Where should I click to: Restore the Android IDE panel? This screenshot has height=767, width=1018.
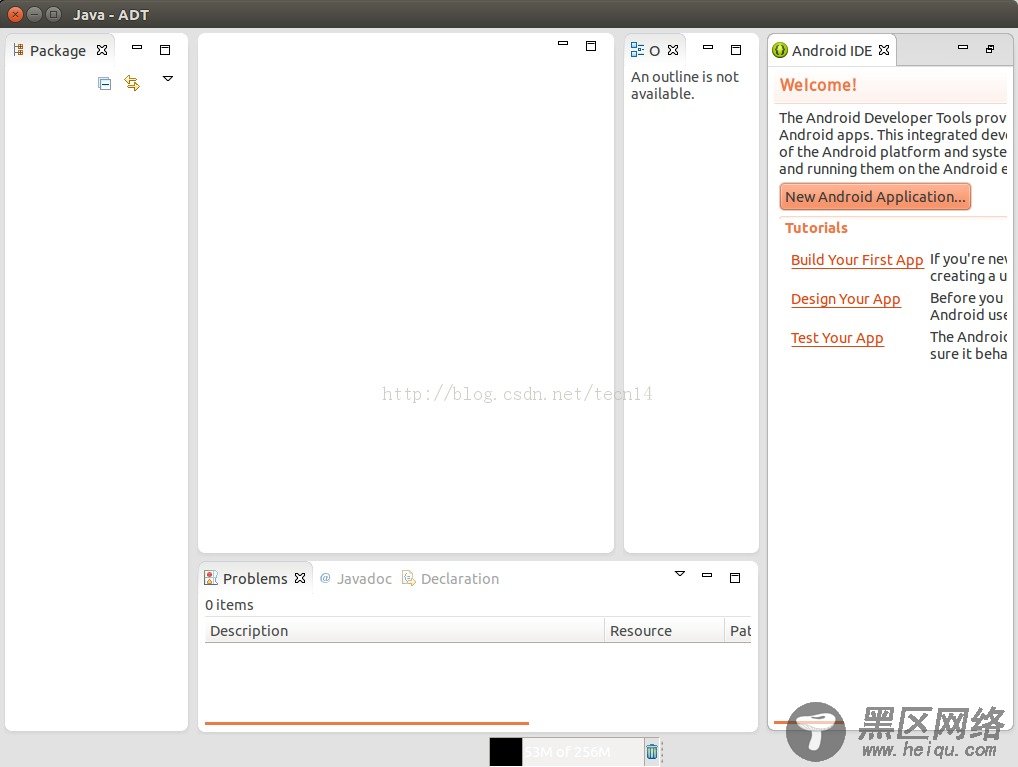[x=990, y=49]
